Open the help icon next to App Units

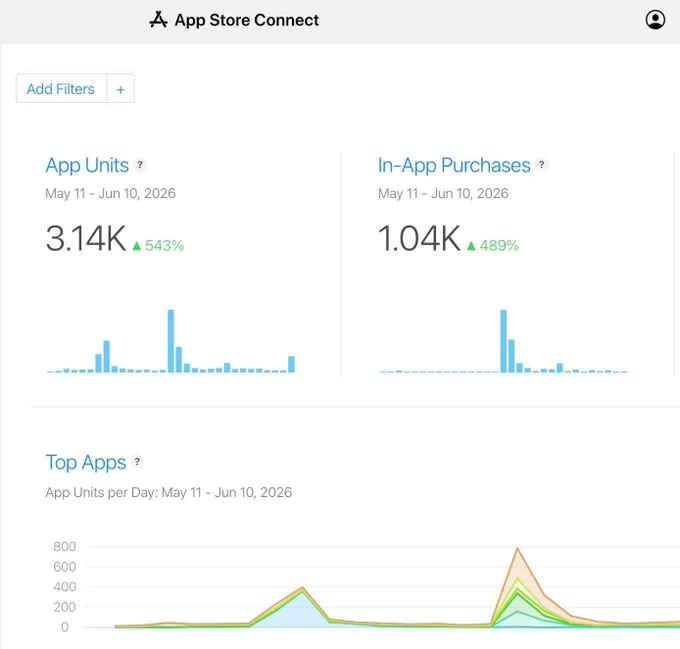(x=140, y=165)
